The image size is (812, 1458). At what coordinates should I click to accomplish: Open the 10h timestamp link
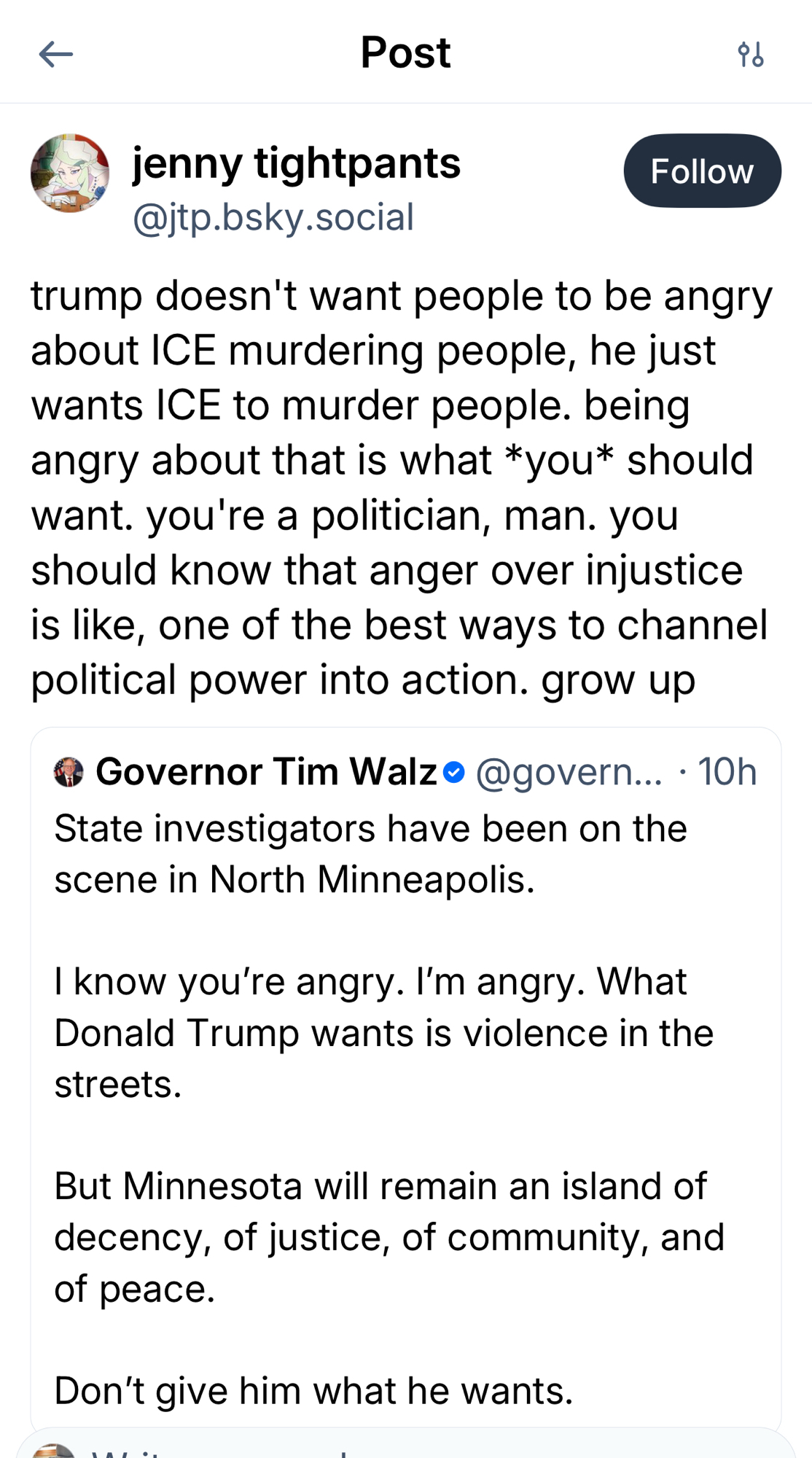click(x=727, y=772)
